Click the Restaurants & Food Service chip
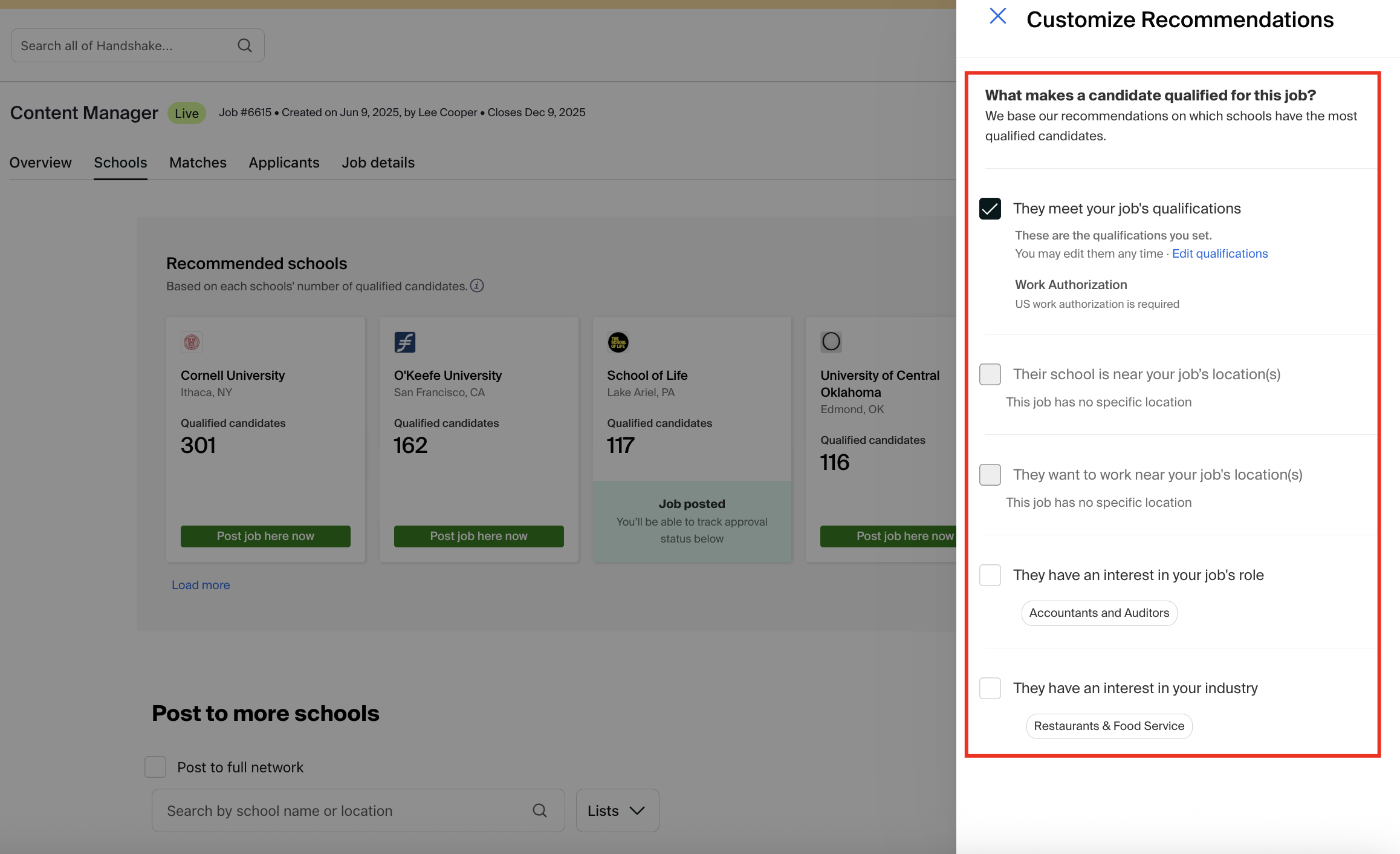This screenshot has width=1400, height=854. [1109, 726]
